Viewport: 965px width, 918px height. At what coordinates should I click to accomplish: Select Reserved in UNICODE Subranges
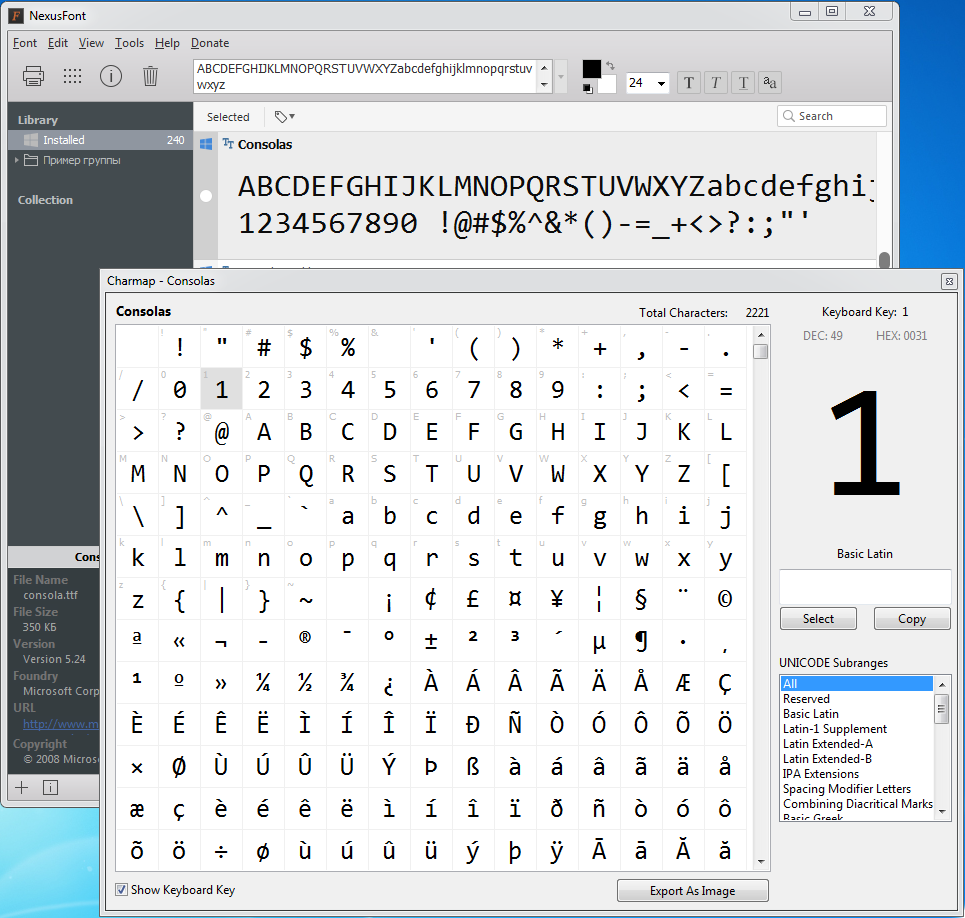857,699
